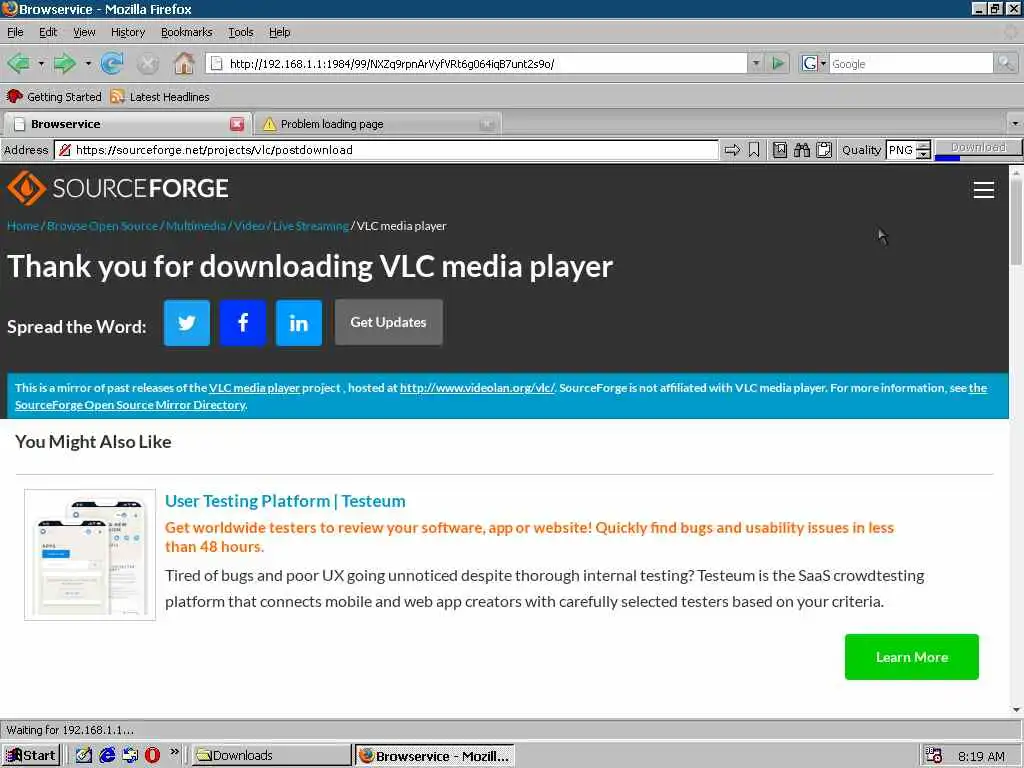The height and width of the screenshot is (768, 1024).
Task: Open the Latest Headlines feed bookmark
Action: point(160,97)
